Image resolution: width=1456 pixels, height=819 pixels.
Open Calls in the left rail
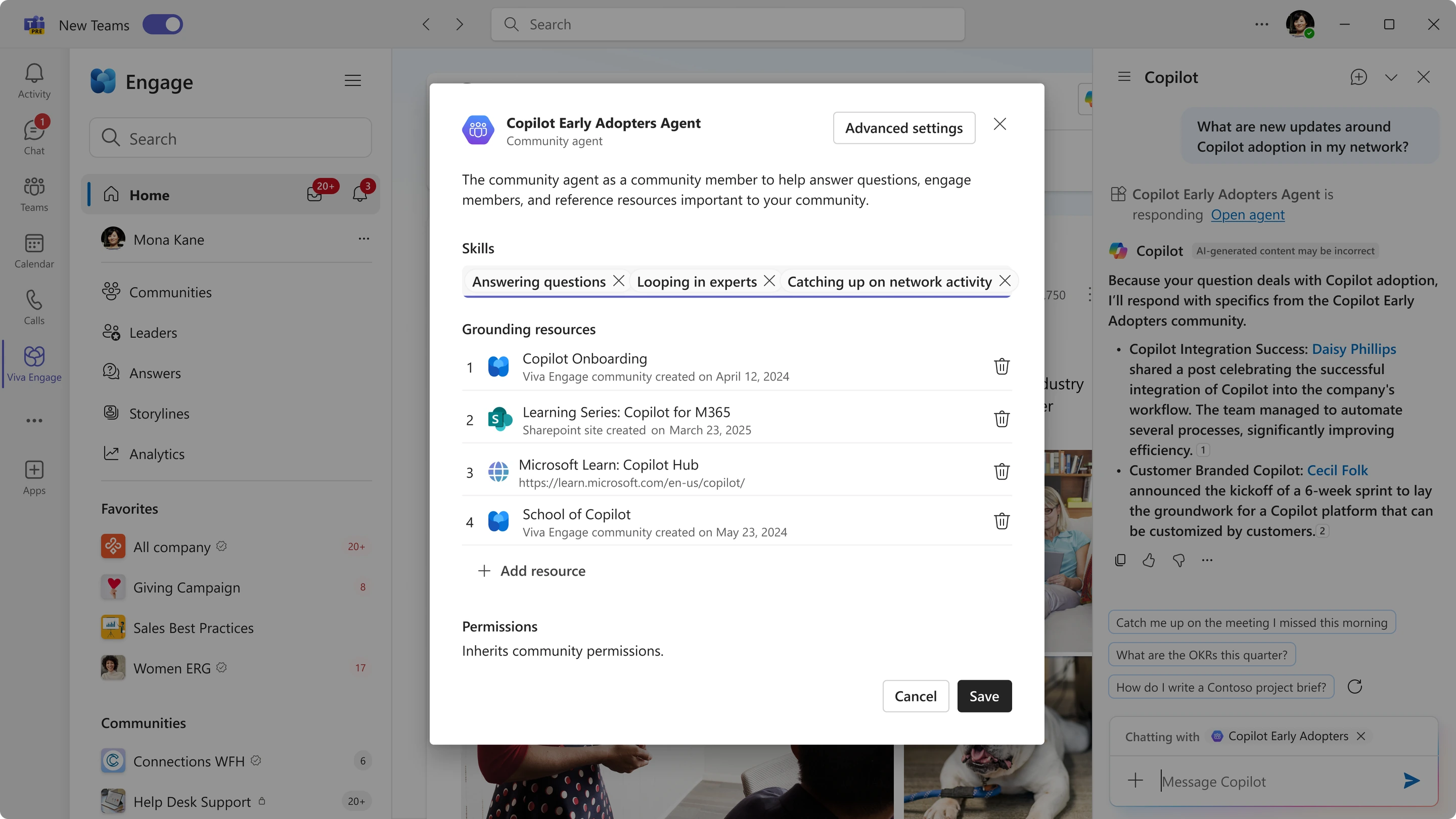(34, 307)
